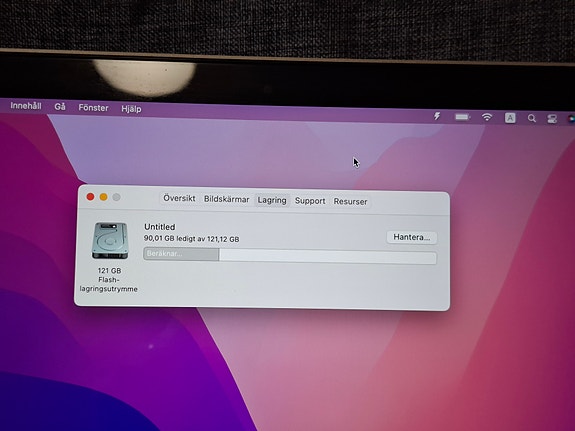
Task: Open the Hjälp menu
Action: pos(131,109)
